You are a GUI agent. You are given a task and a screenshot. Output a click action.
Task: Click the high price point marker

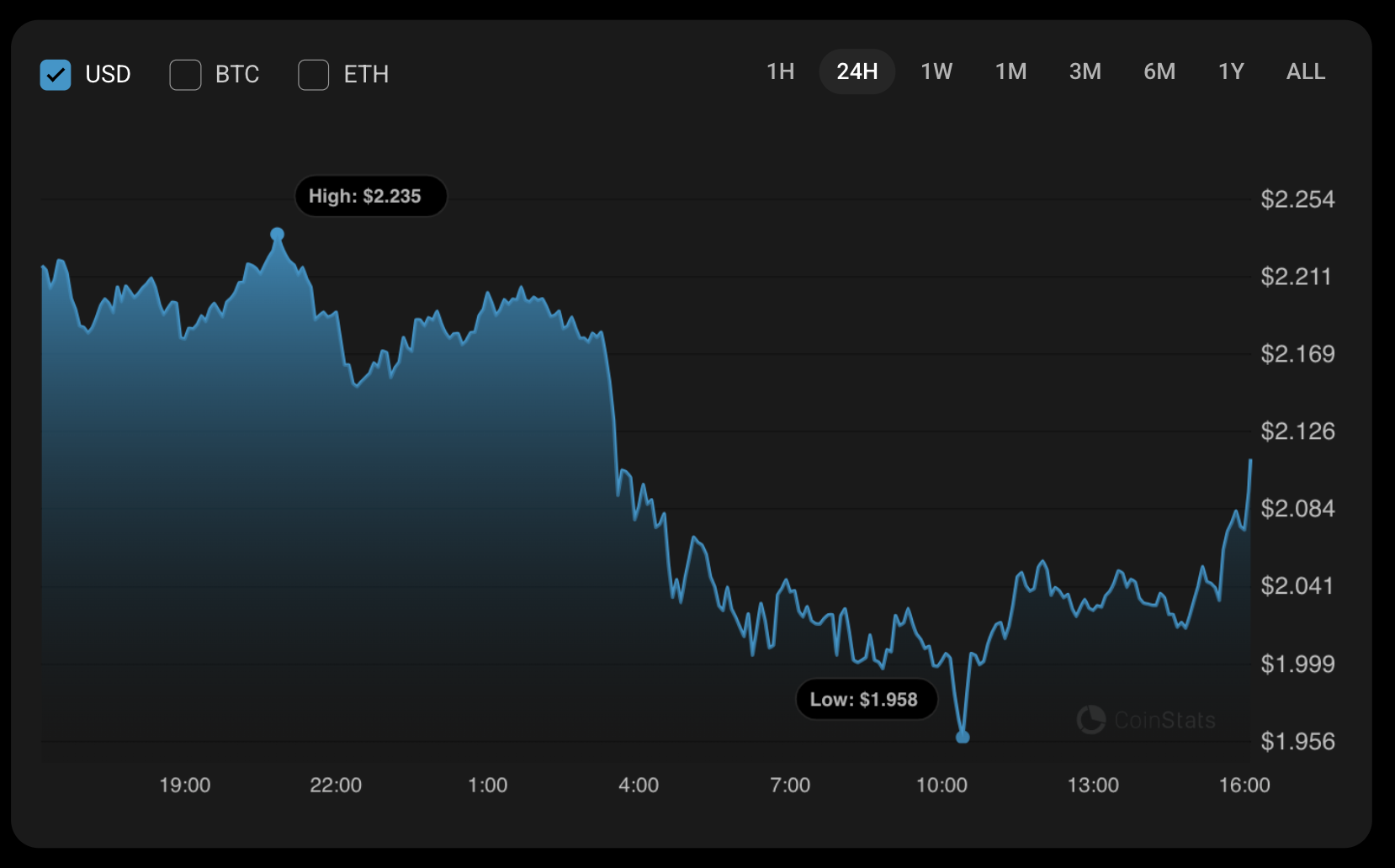277,234
